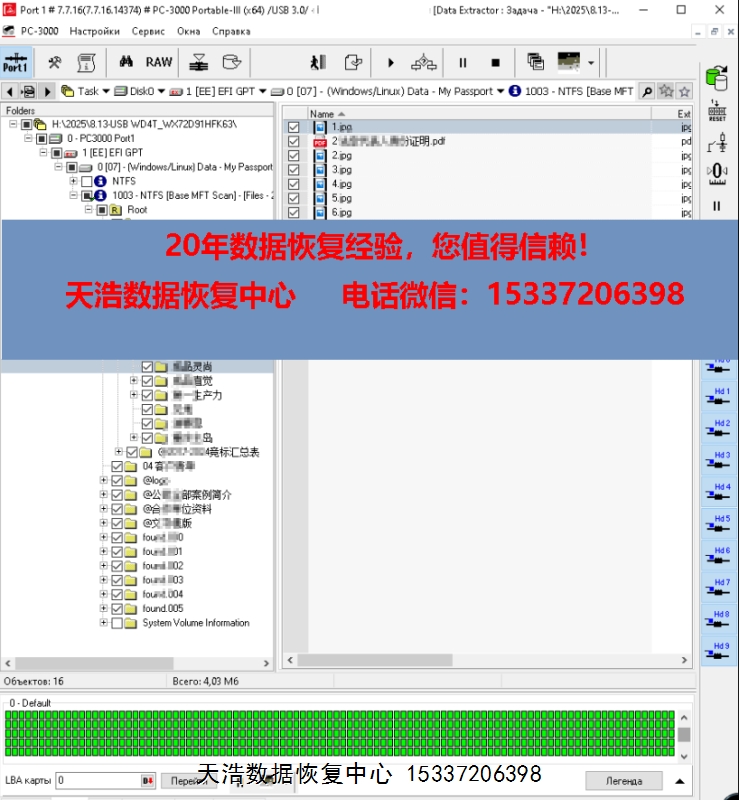Click the Port 1 toolbar icon
The image size is (739, 800).
16,62
